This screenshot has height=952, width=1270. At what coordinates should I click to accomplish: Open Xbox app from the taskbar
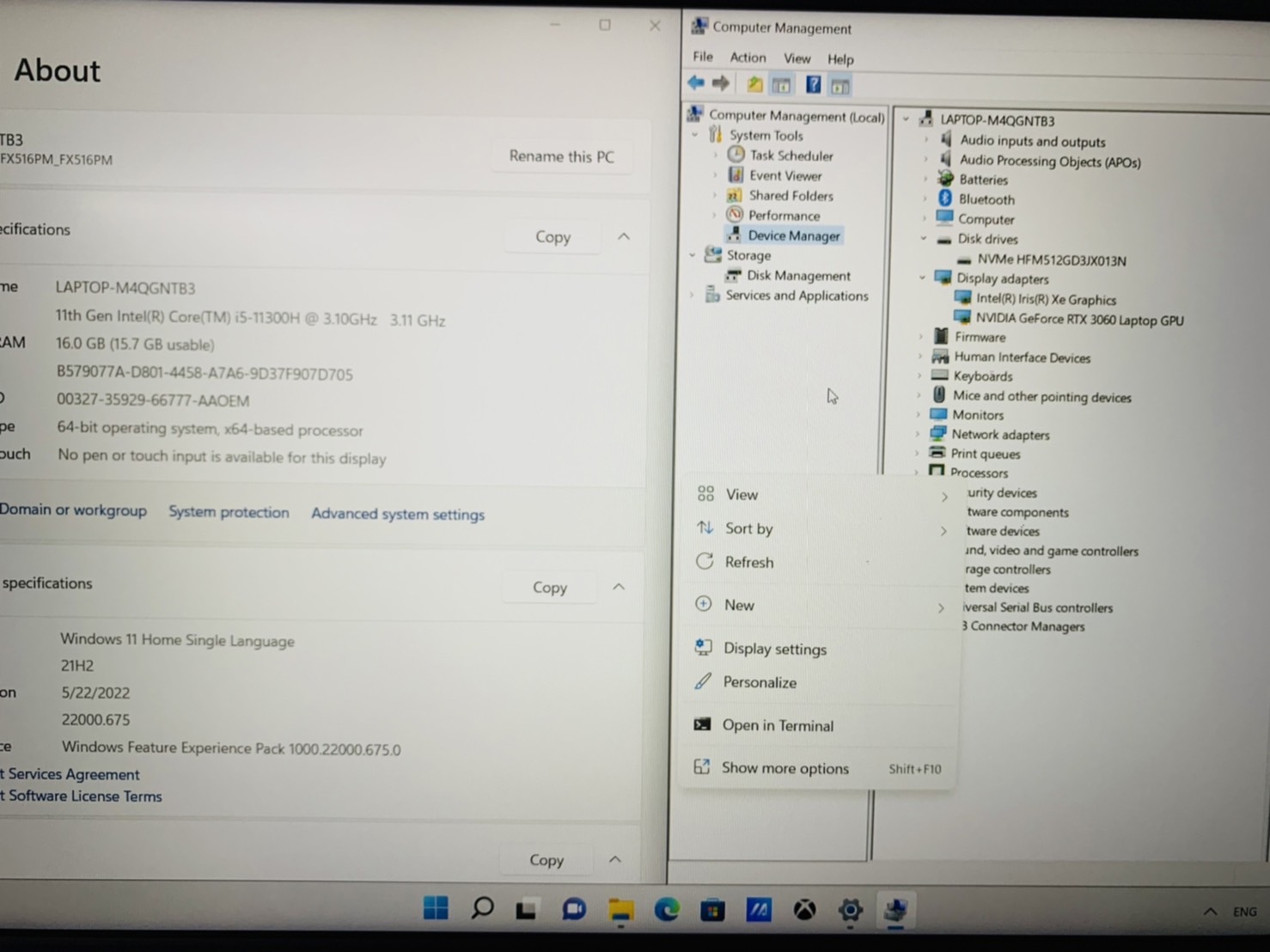click(804, 910)
